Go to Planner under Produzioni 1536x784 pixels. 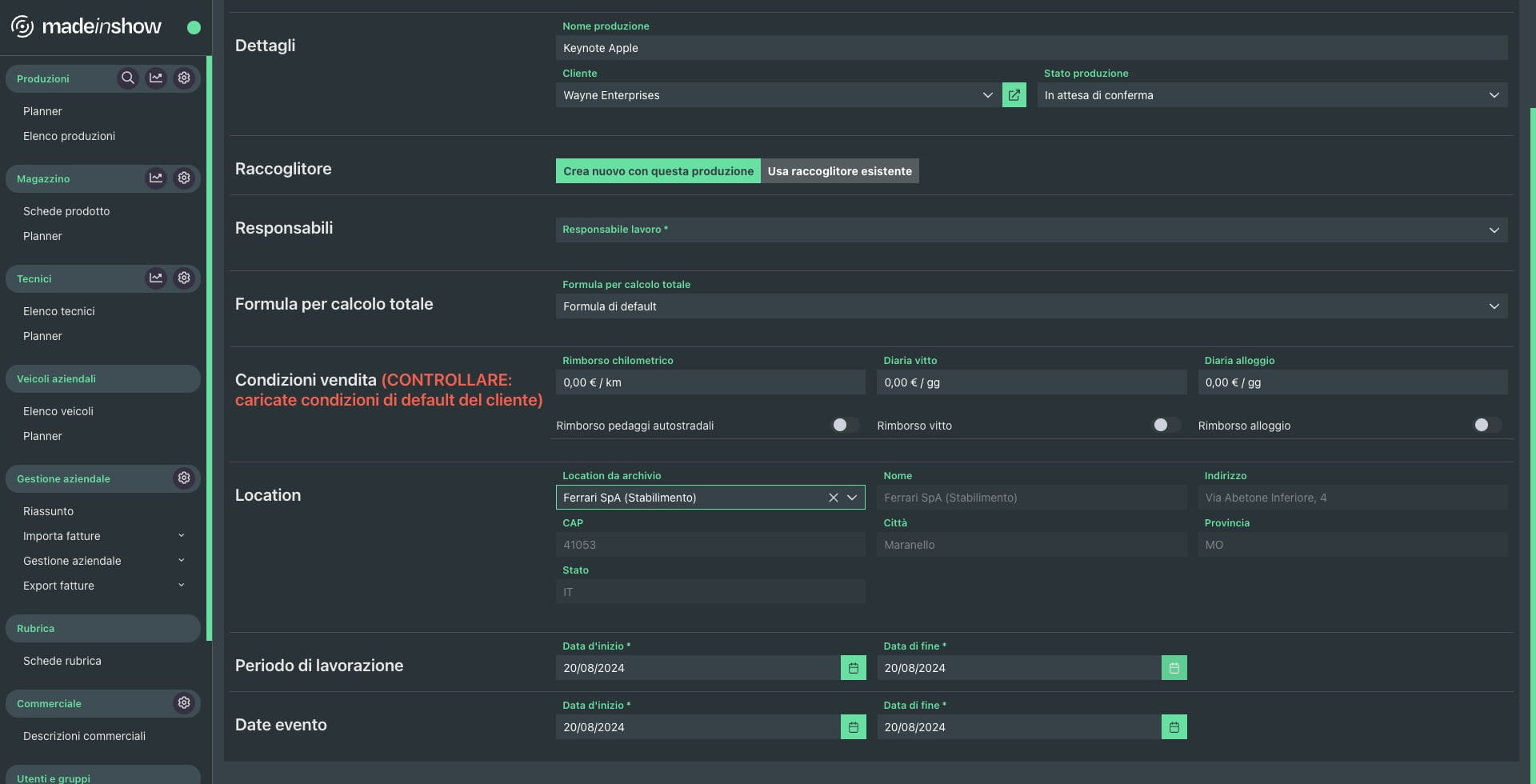click(42, 111)
